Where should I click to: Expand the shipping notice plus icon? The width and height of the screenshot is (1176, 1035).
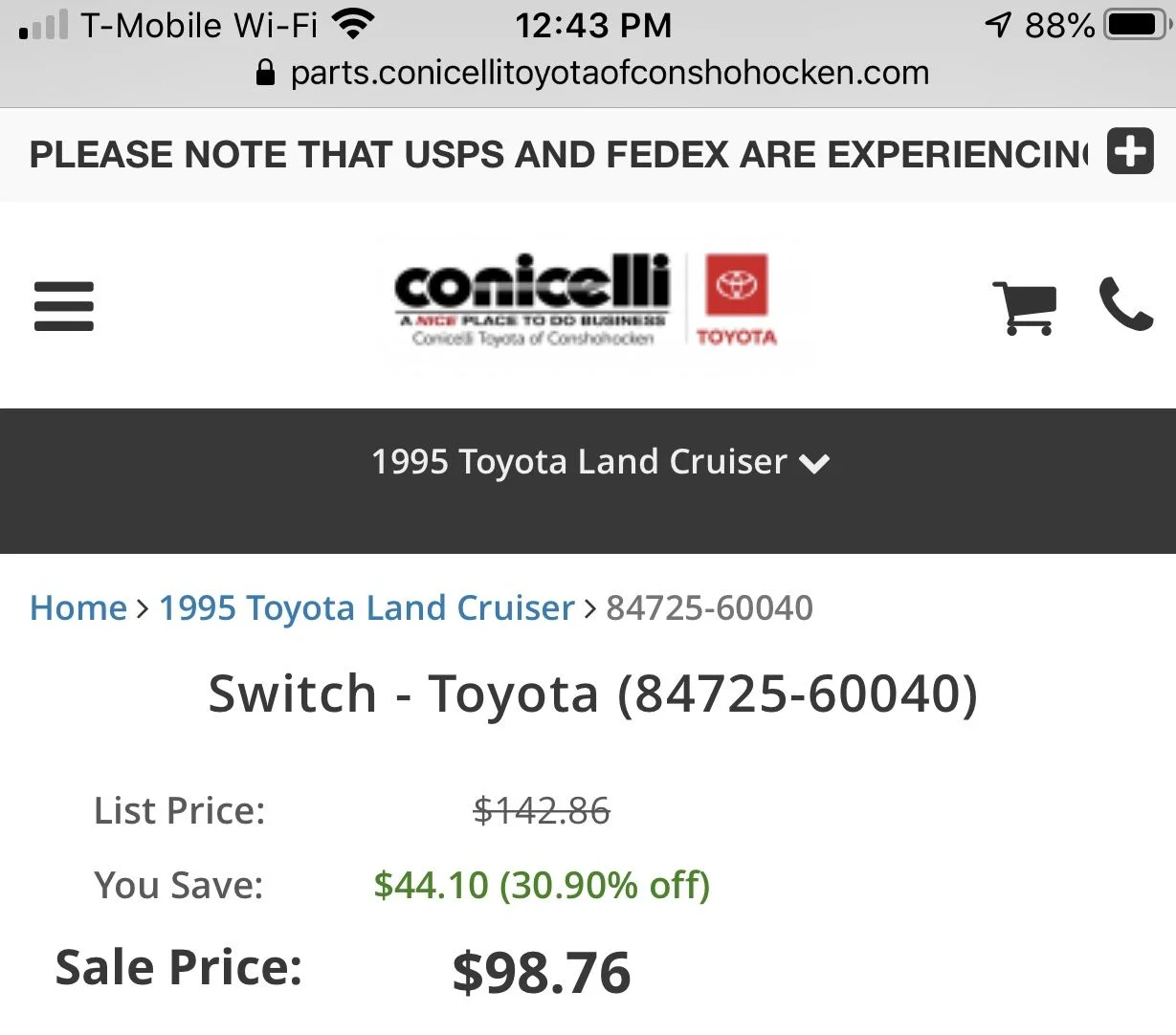[x=1130, y=151]
